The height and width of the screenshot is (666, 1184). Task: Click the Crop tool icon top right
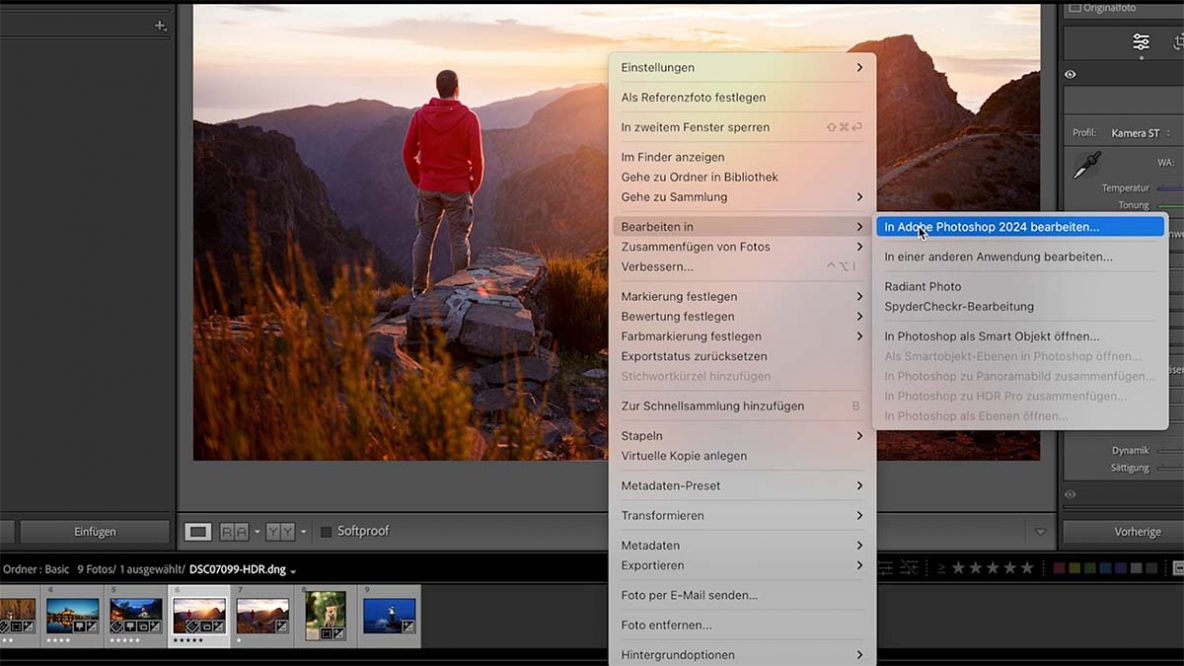click(x=1176, y=42)
